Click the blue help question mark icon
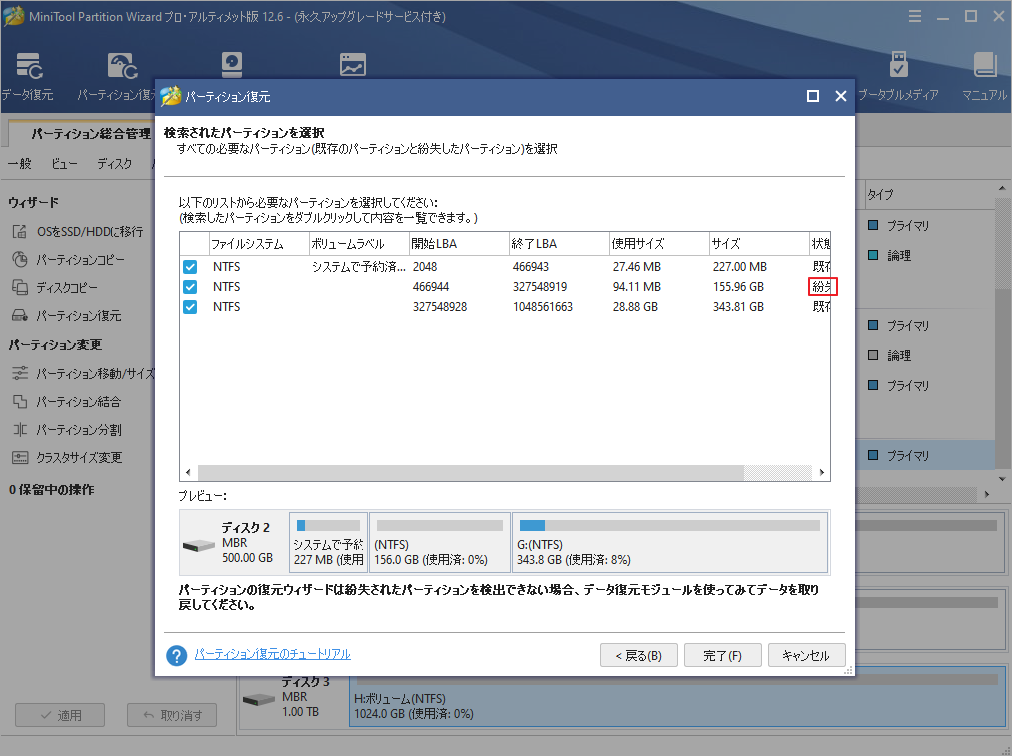This screenshot has height=756, width=1012. [x=177, y=655]
